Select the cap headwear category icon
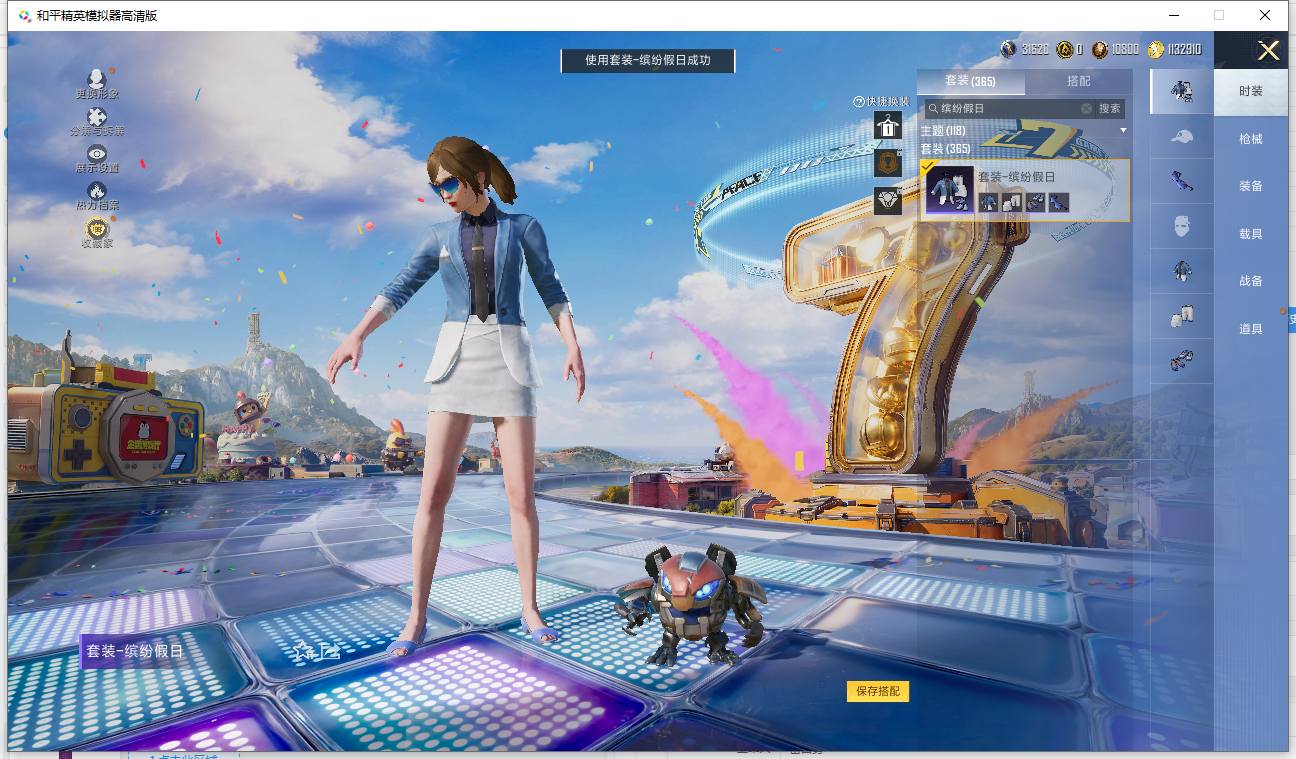Image resolution: width=1296 pixels, height=759 pixels. point(1182,137)
